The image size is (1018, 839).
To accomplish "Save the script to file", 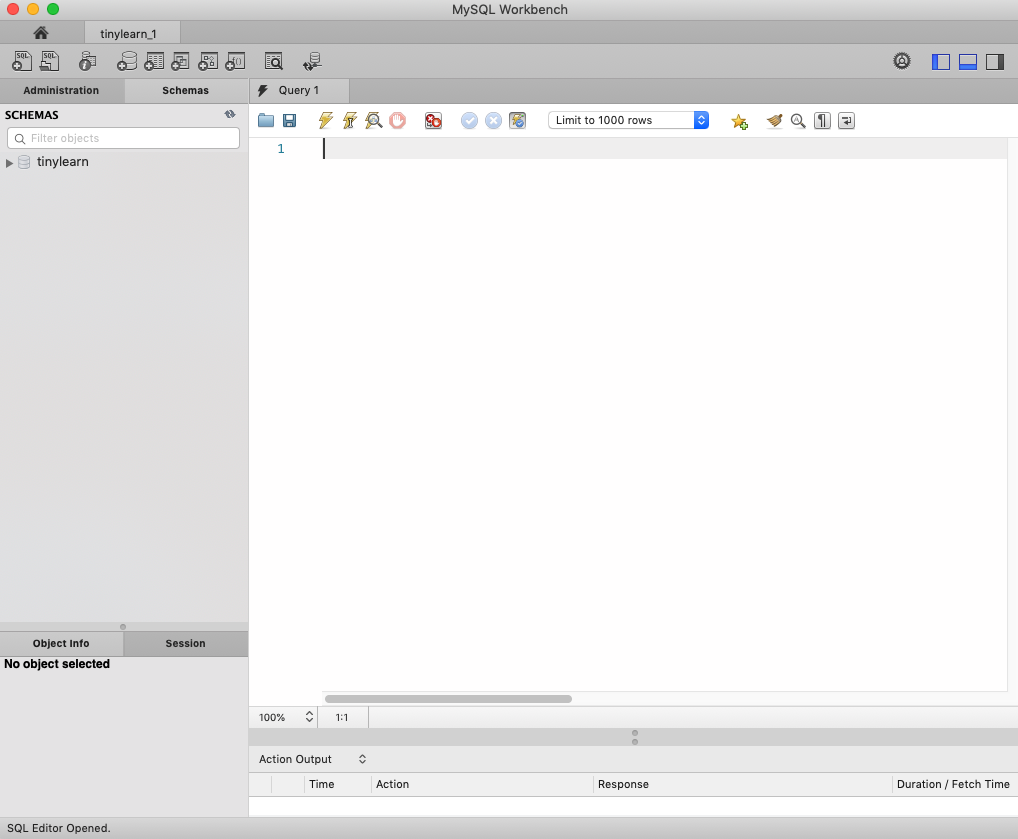I will 290,120.
